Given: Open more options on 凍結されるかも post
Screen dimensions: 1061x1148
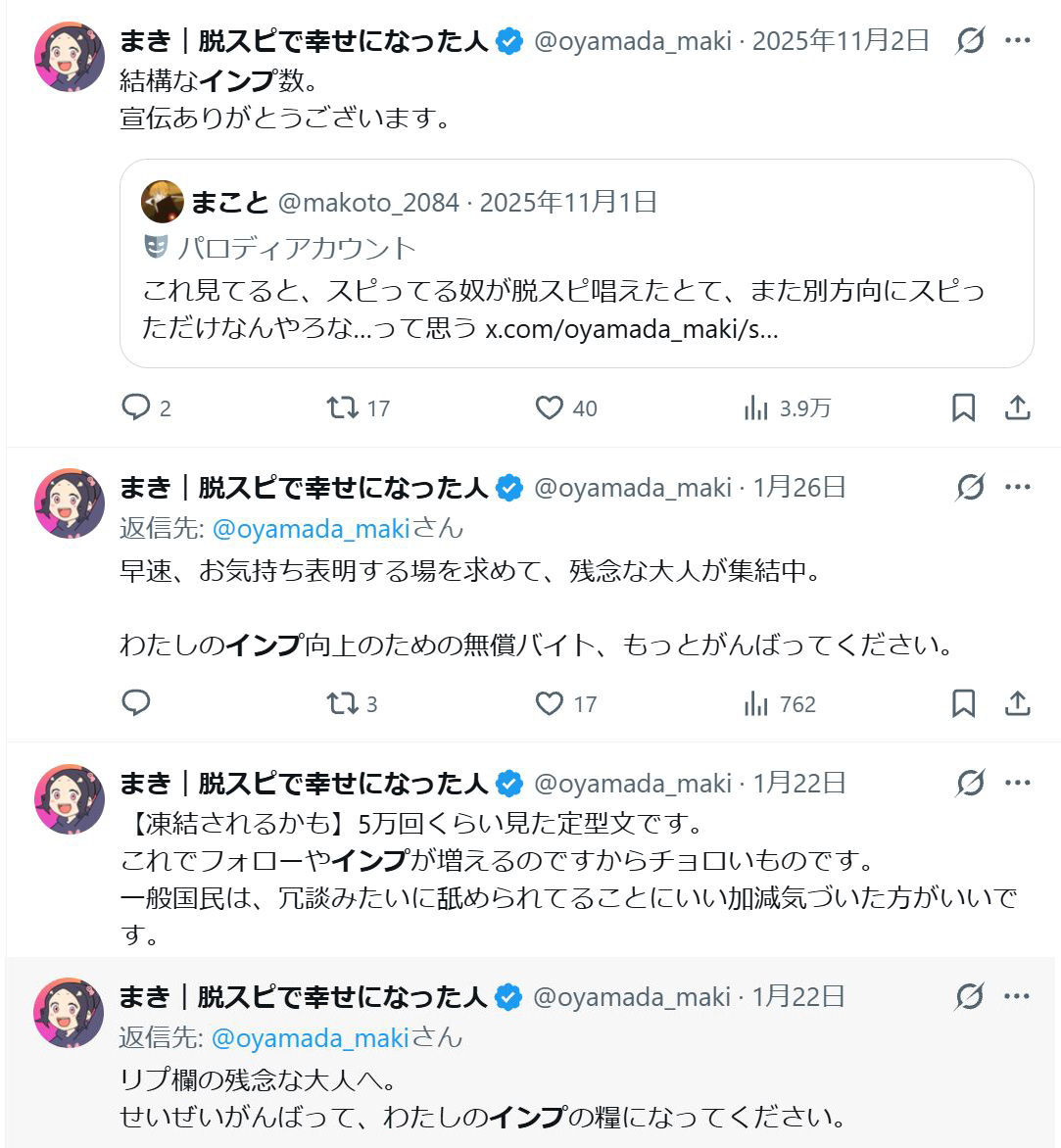Looking at the screenshot, I should pos(1019,783).
